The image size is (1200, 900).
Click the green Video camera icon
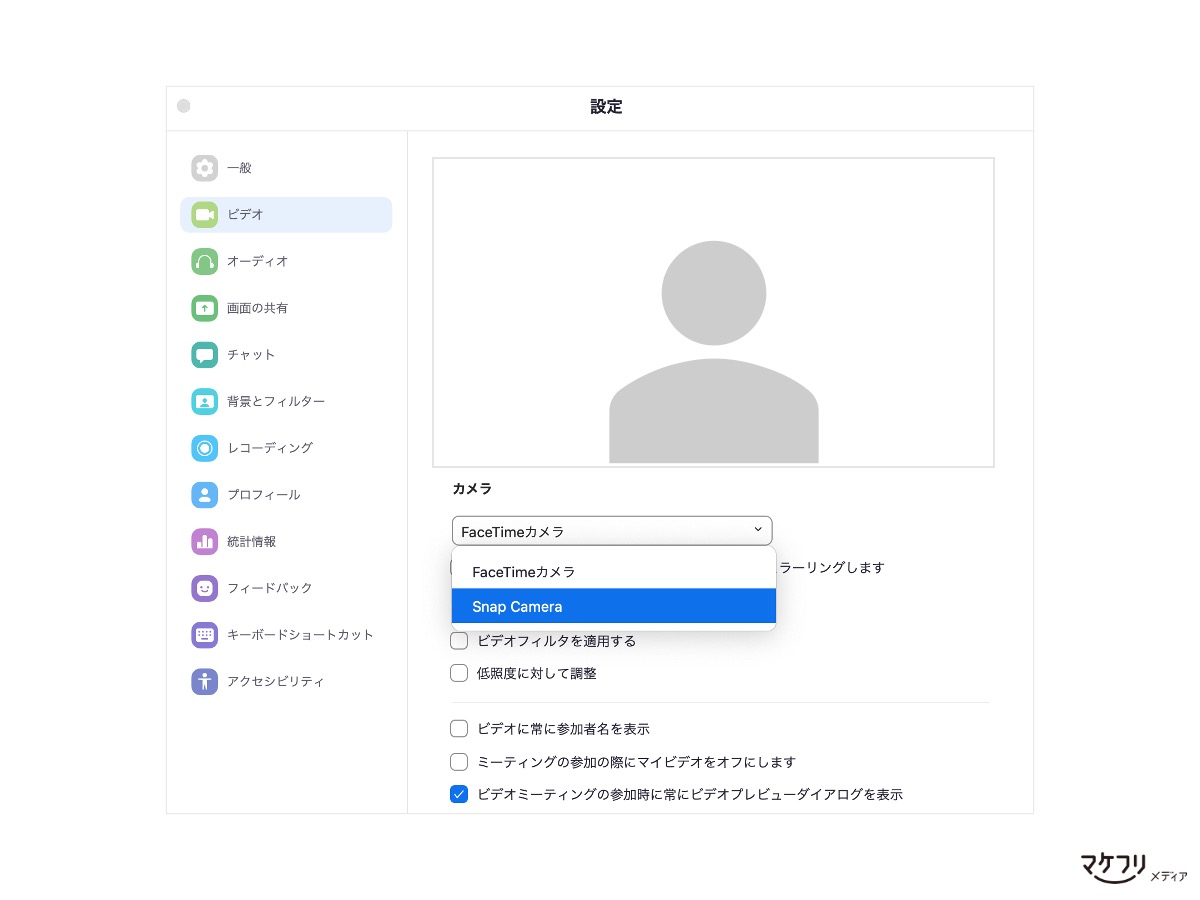click(x=204, y=215)
